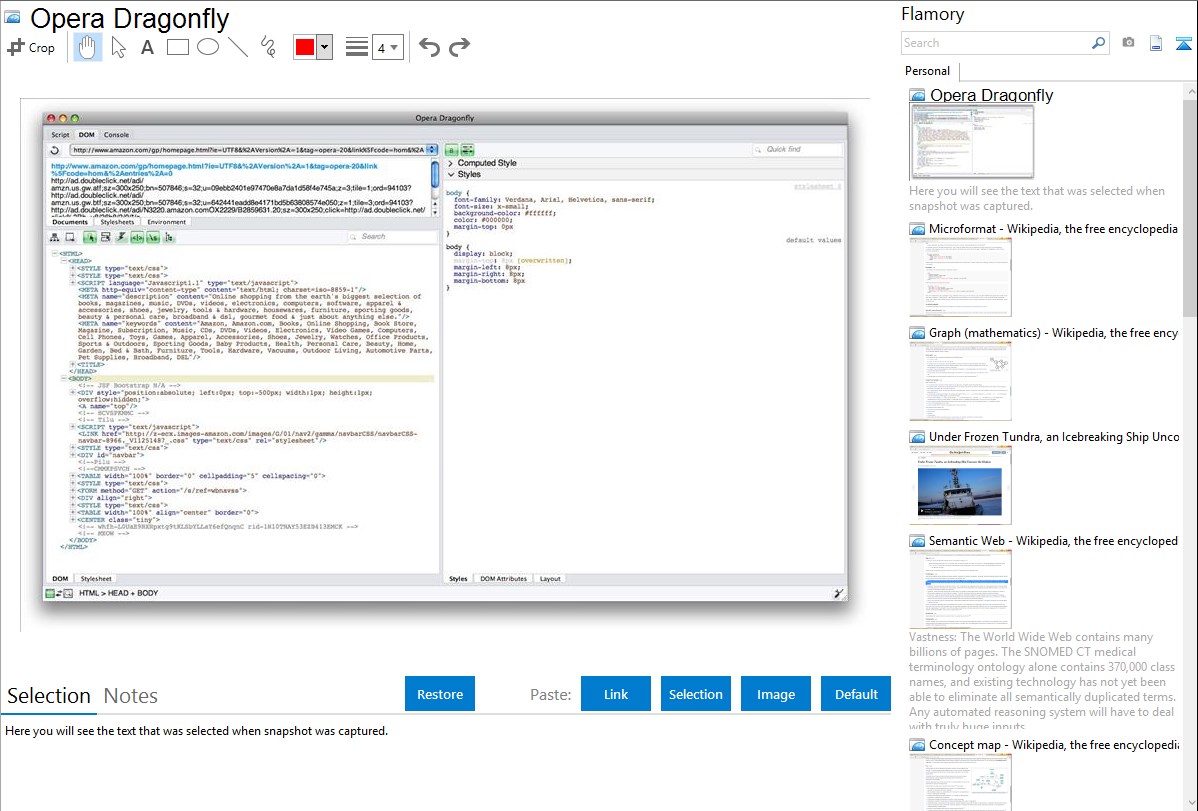The height and width of the screenshot is (811, 1198).
Task: Open Concept map - Wikipedia snapshot title
Action: coord(1054,744)
